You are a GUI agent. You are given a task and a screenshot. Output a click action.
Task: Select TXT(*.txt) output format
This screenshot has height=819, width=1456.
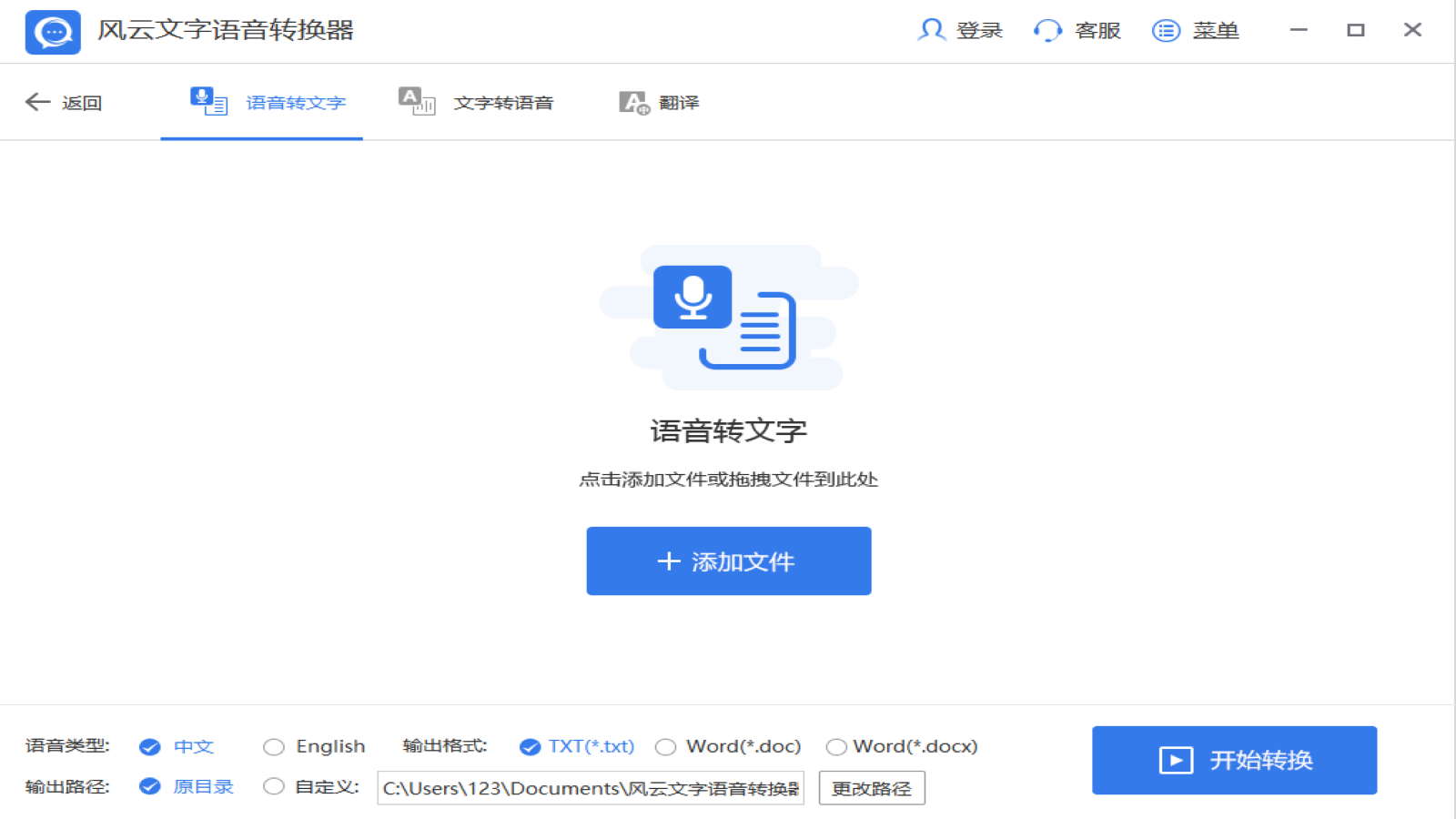click(x=529, y=746)
